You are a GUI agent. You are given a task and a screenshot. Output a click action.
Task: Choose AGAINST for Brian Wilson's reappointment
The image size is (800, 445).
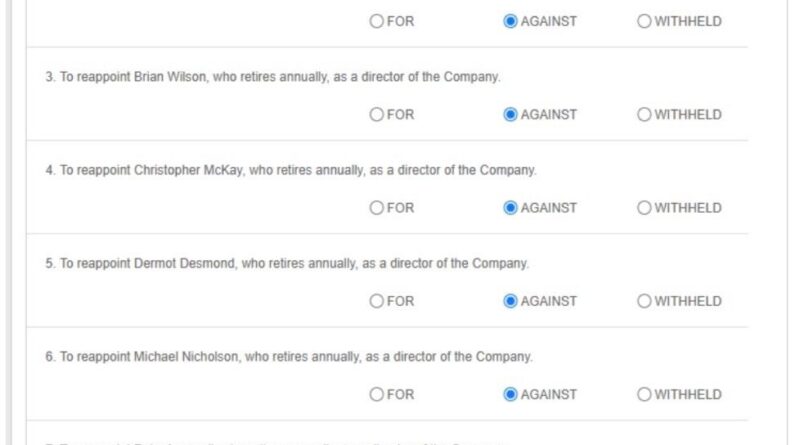pos(511,114)
